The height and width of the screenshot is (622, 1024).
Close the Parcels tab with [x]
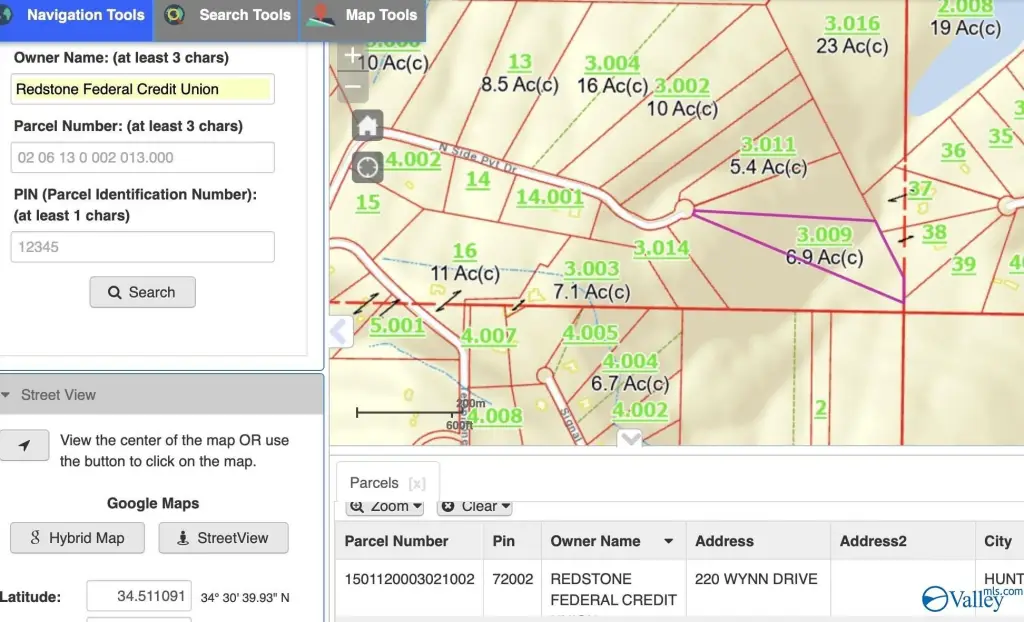[x=417, y=483]
